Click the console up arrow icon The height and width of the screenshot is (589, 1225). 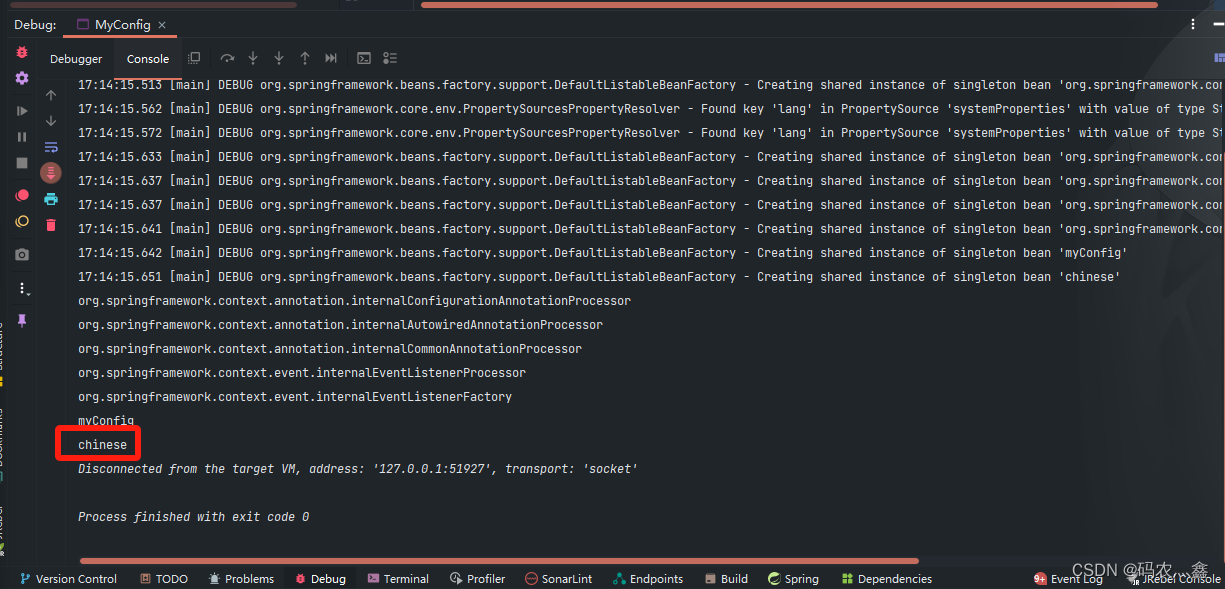pos(51,95)
